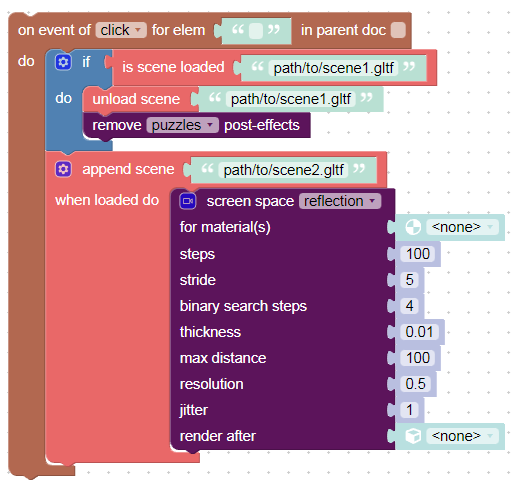Image resolution: width=513 pixels, height=483 pixels.
Task: Open the gear icon on append scene block
Action: pos(63,169)
